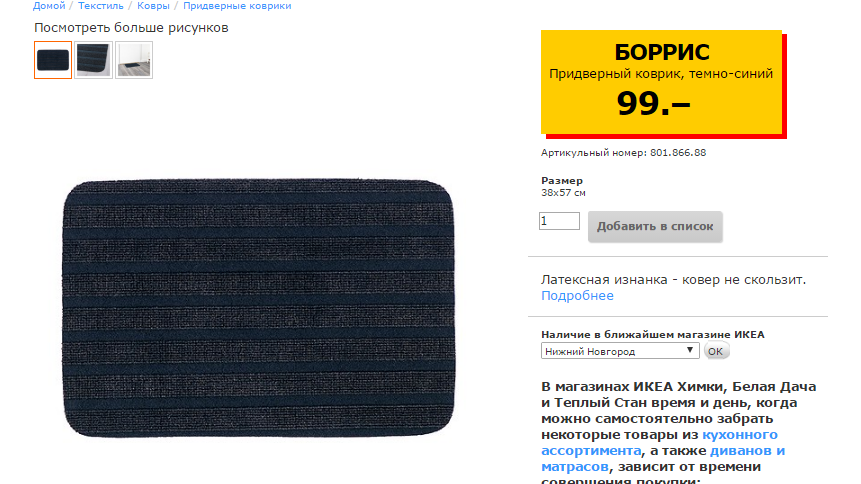Open the Подробнее link
Image resolution: width=861 pixels, height=484 pixels.
[577, 296]
